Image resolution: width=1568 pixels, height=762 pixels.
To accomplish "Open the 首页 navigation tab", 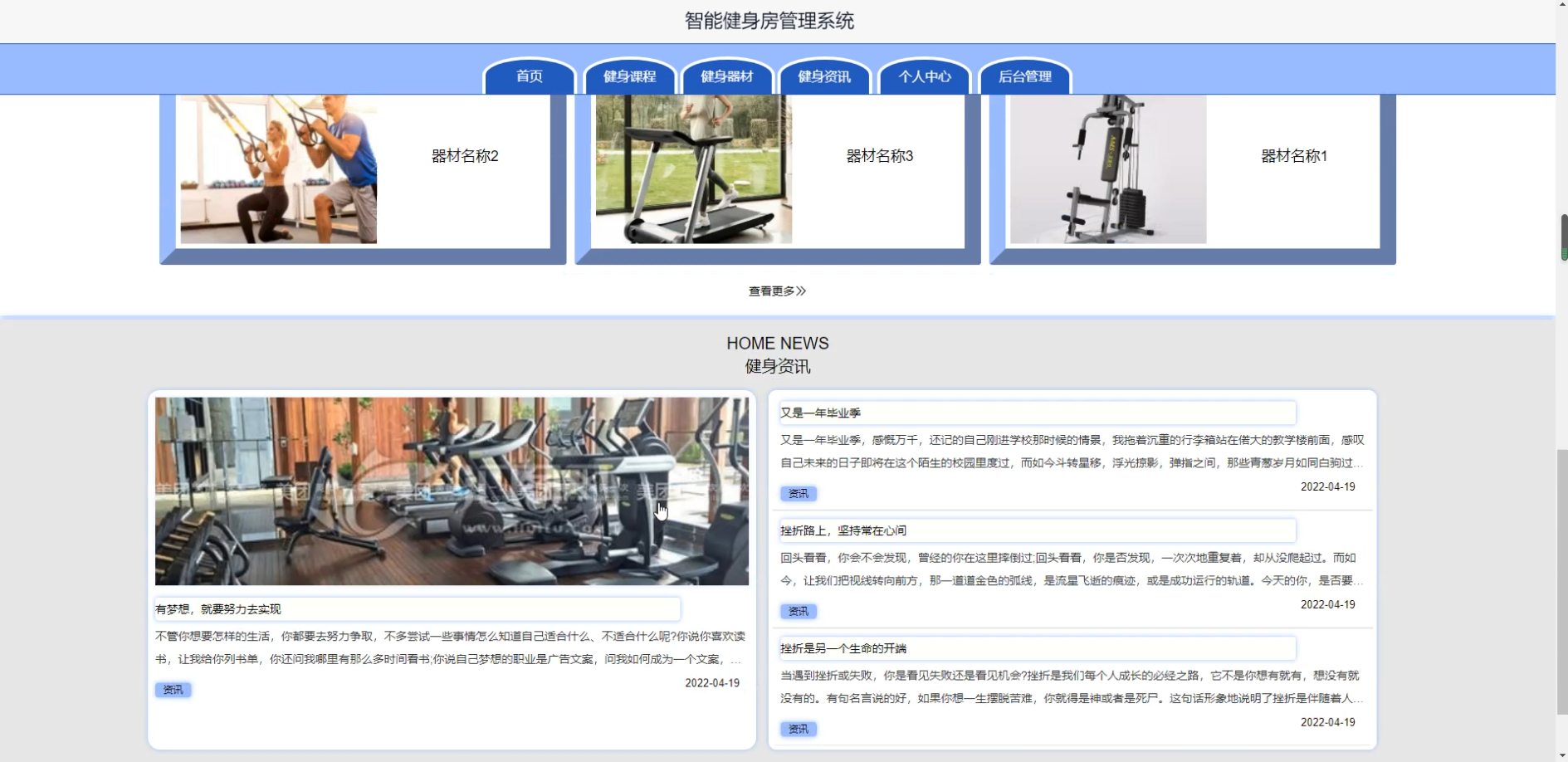I will coord(530,76).
